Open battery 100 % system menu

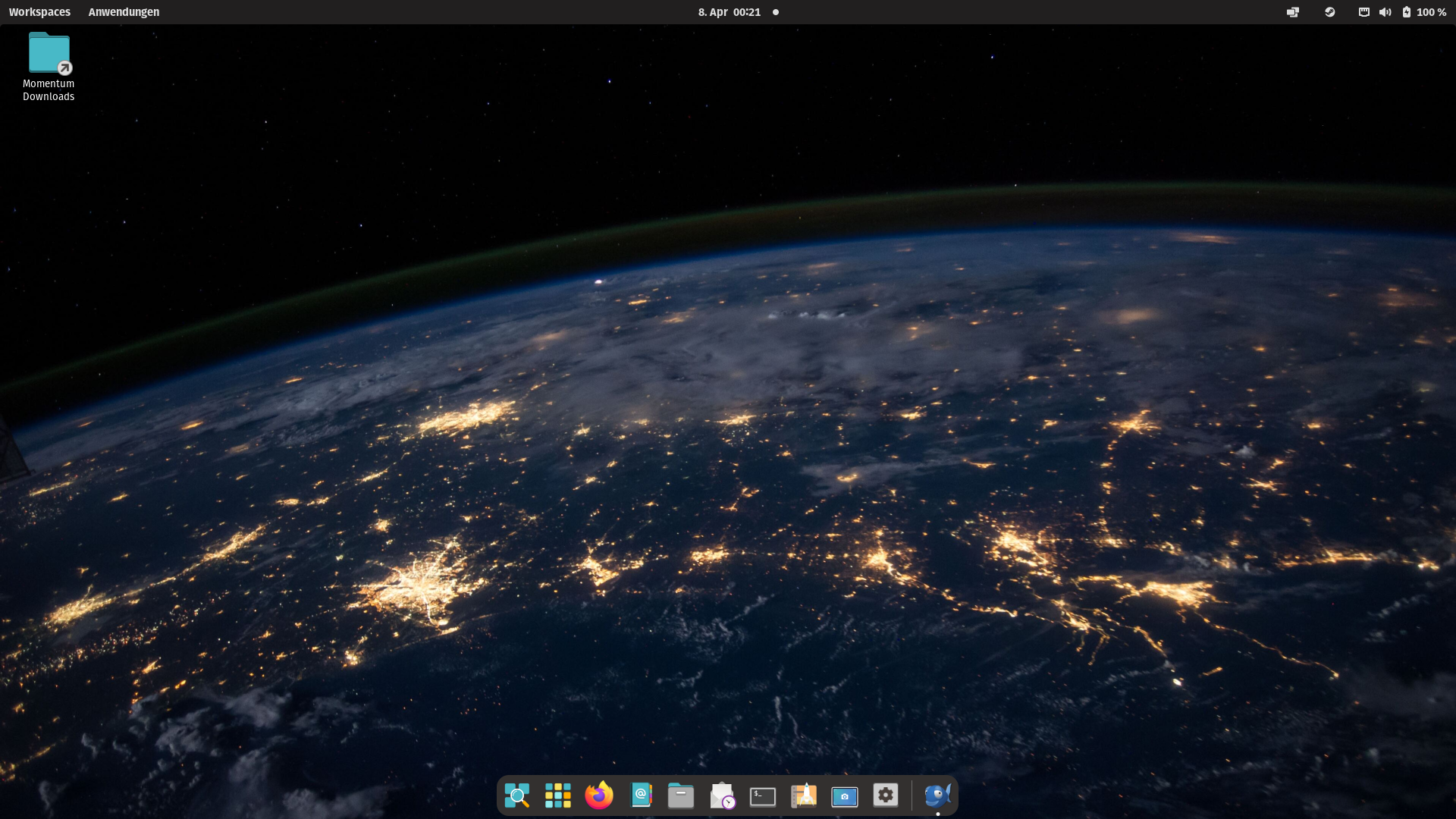pos(1424,12)
